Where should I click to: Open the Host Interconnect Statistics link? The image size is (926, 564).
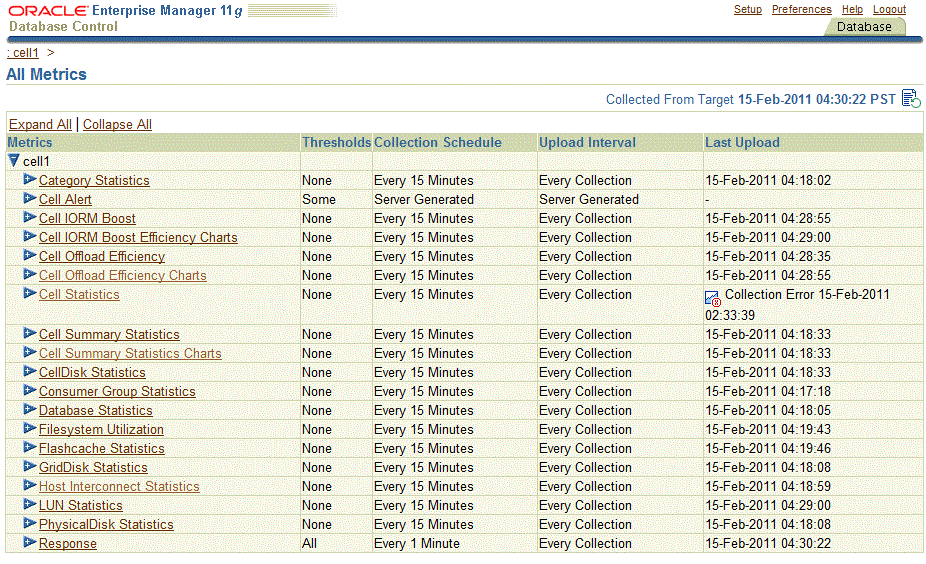point(119,486)
